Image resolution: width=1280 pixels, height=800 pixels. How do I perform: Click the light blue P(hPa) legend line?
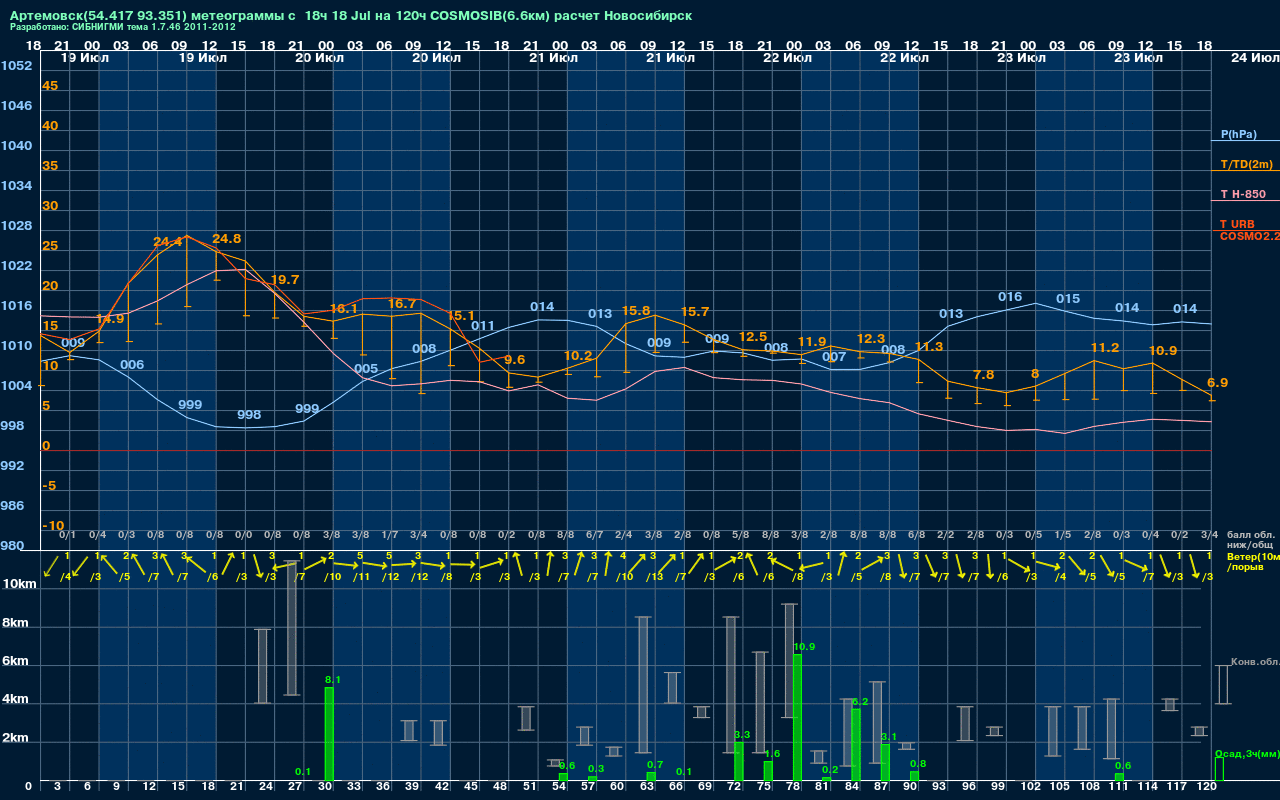click(1245, 141)
